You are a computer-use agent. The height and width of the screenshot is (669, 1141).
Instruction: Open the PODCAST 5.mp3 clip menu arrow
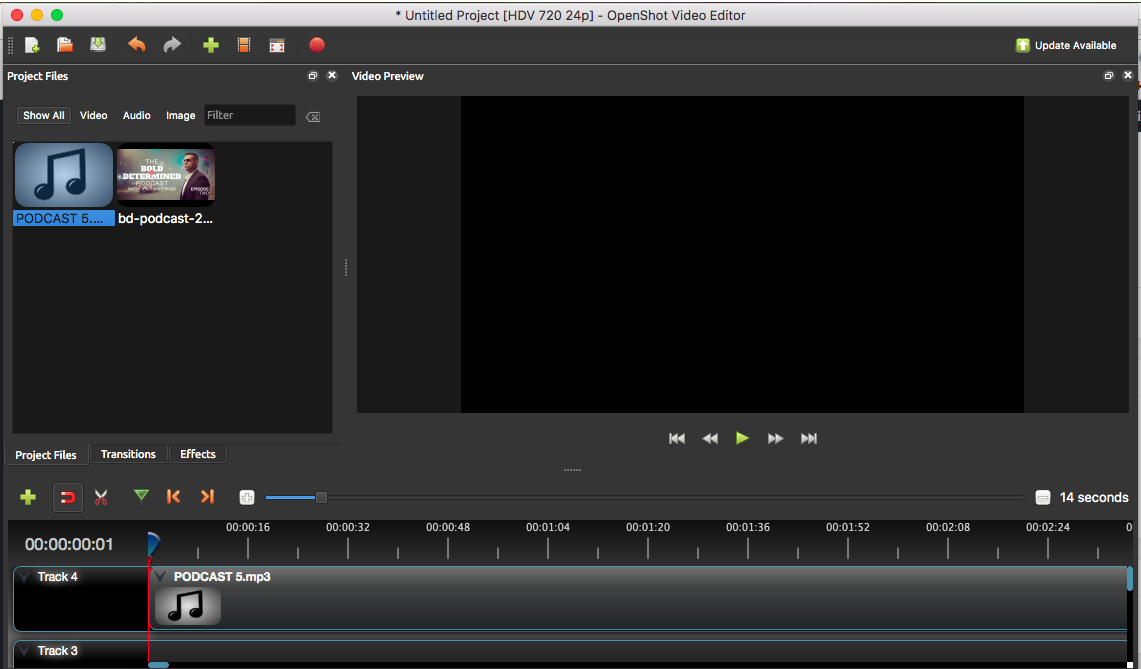(x=160, y=577)
